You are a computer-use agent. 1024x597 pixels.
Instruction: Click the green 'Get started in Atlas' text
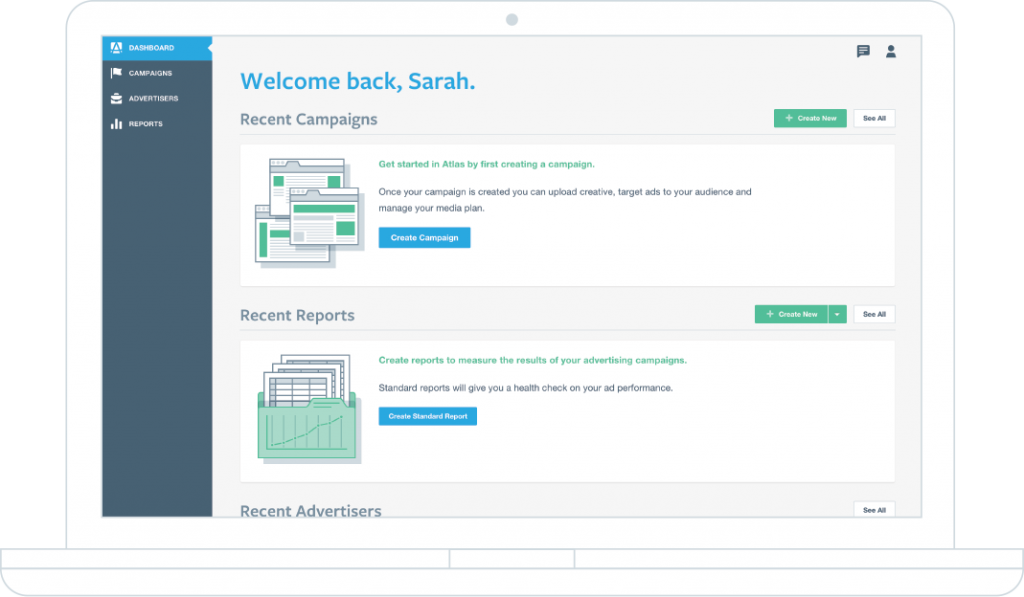[x=486, y=164]
